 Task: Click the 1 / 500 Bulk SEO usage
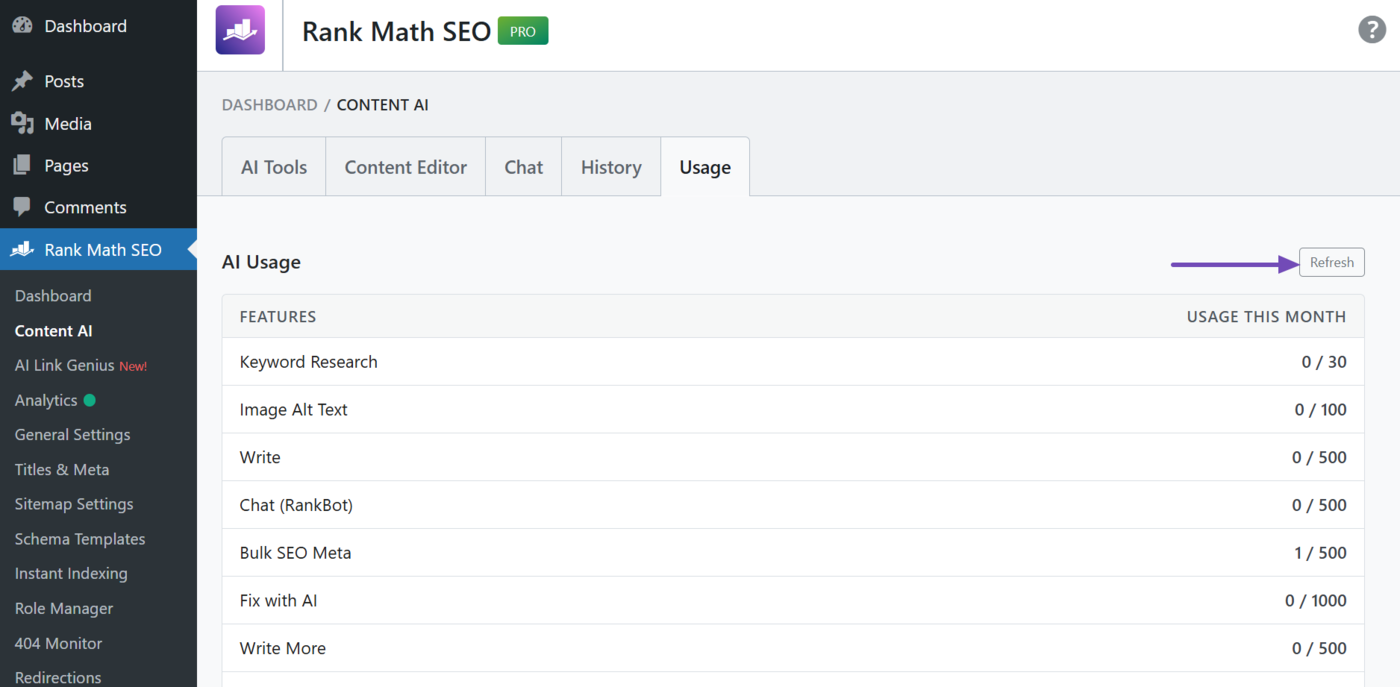click(1320, 553)
